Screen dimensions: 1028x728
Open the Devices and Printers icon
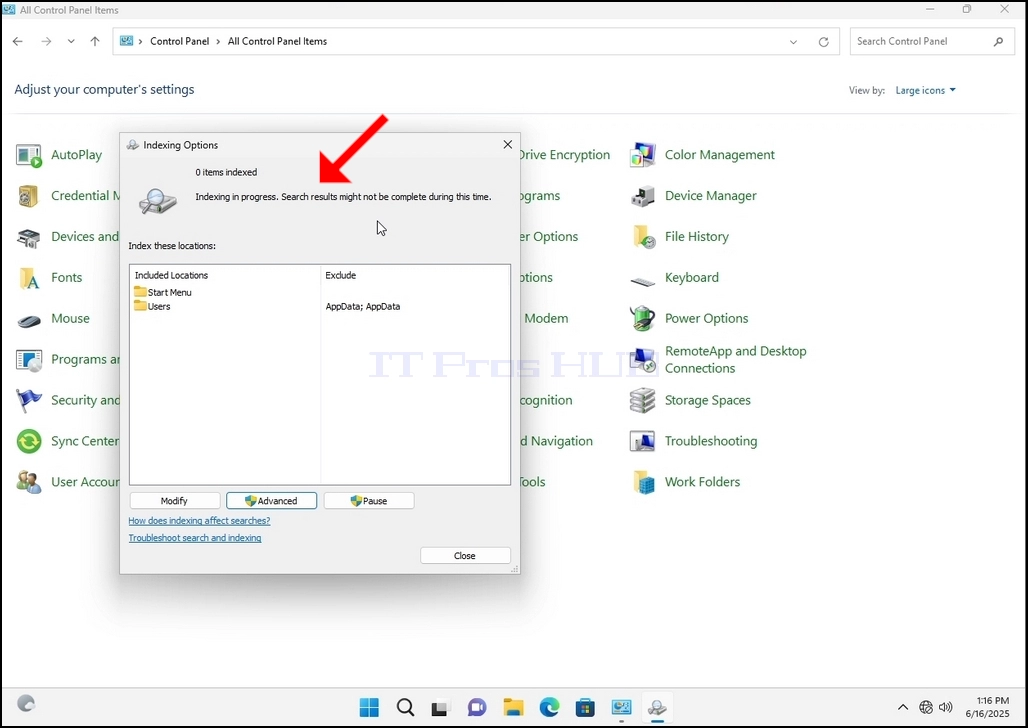pos(29,237)
